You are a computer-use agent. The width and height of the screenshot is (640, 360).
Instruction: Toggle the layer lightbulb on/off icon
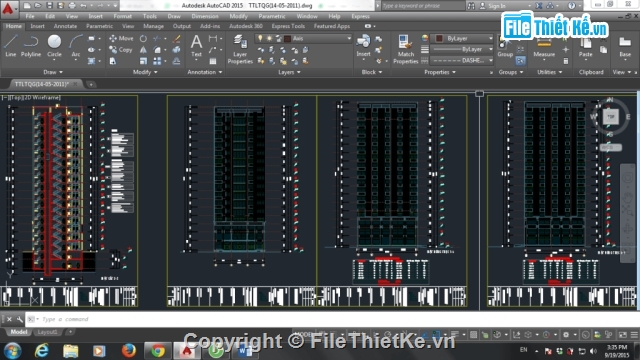(x=260, y=38)
